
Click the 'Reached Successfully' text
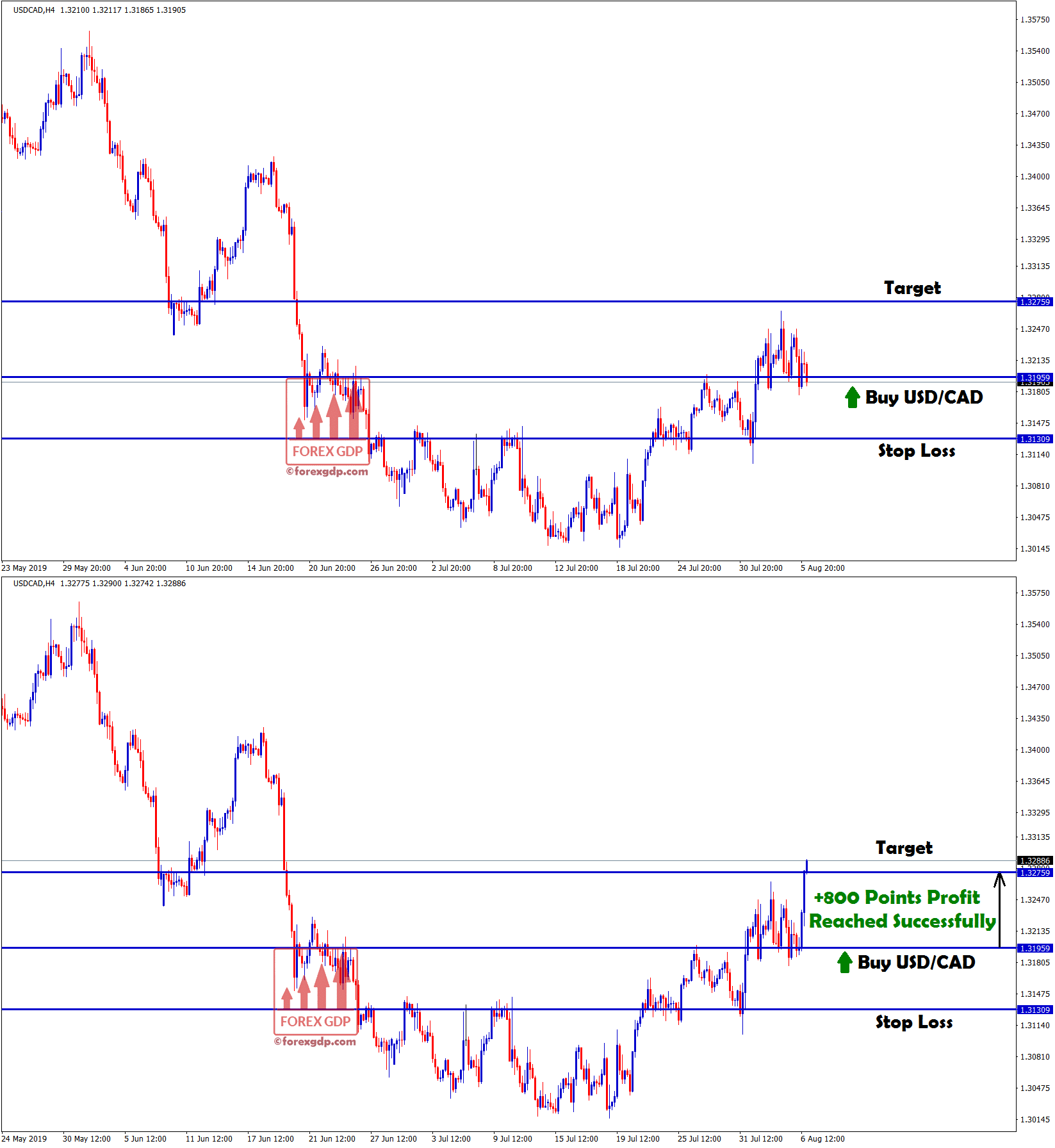click(x=903, y=921)
